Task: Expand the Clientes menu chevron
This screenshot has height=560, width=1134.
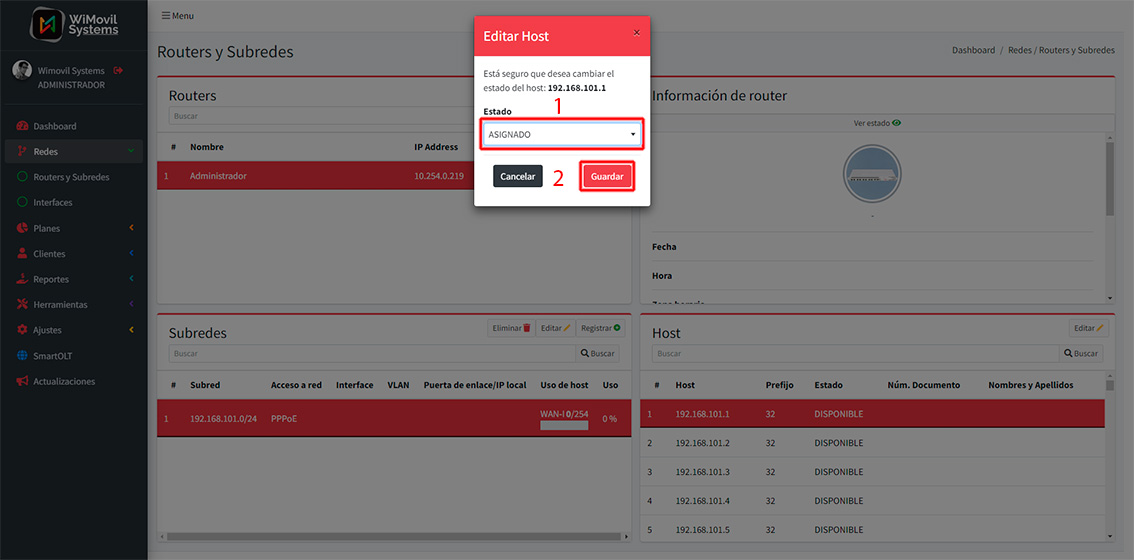Action: (131, 254)
